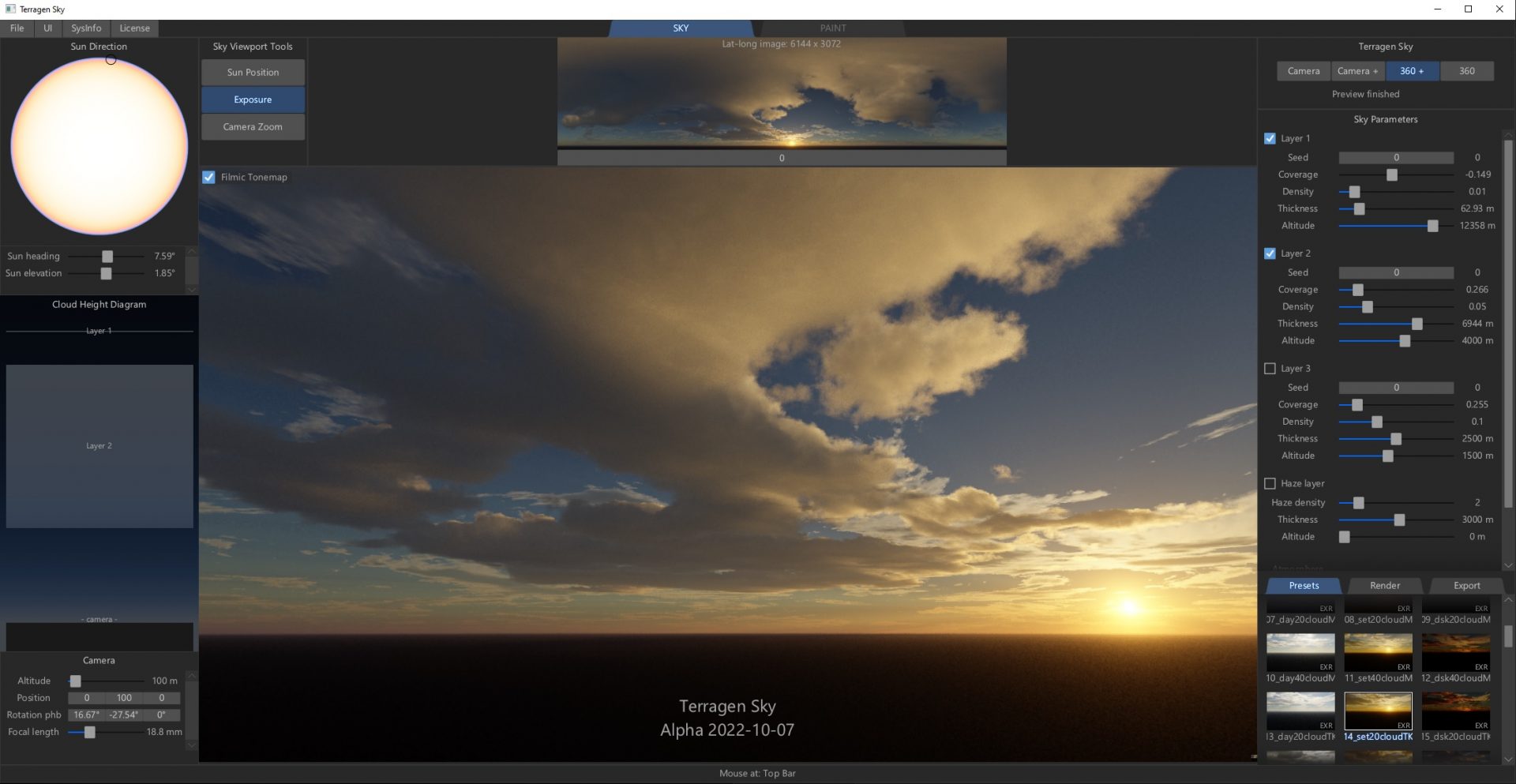The height and width of the screenshot is (784, 1516).
Task: Adjust the Sun heading slider
Action: [107, 257]
